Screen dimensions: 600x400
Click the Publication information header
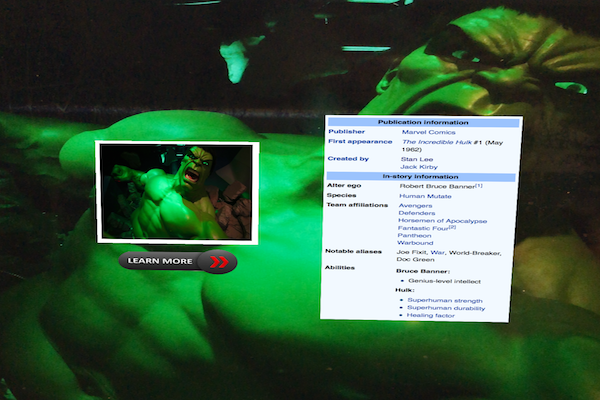click(x=423, y=122)
